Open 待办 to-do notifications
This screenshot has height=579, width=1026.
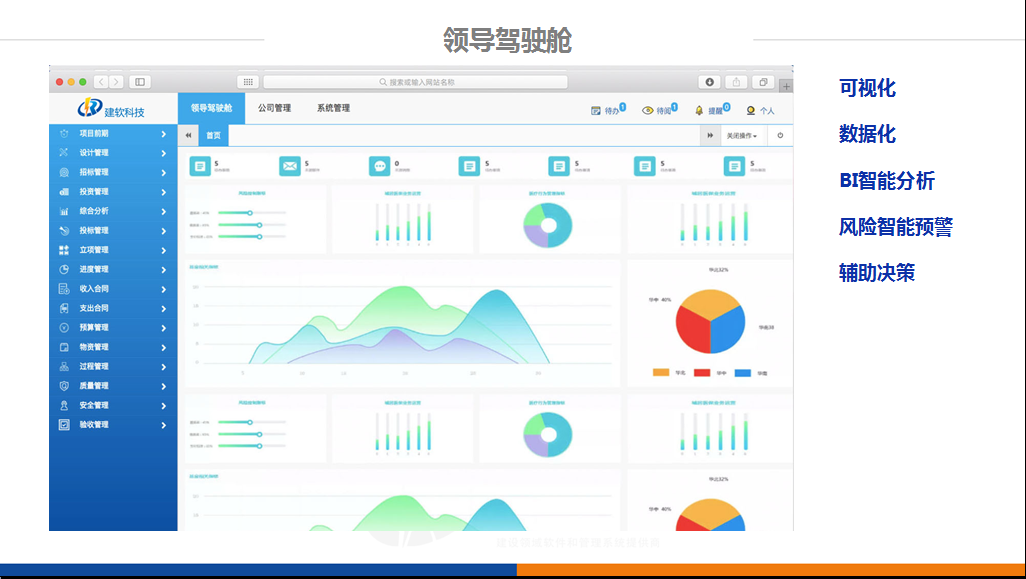click(608, 110)
